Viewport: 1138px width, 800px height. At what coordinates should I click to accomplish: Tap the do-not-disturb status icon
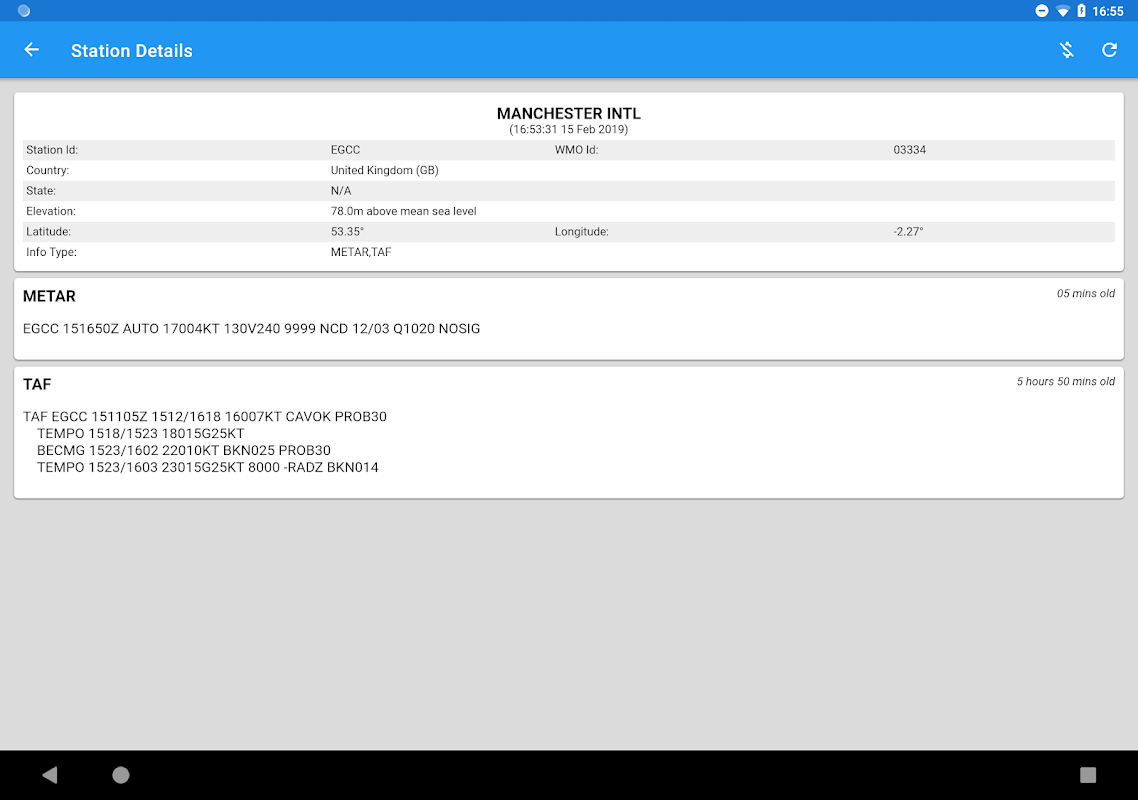point(1041,11)
